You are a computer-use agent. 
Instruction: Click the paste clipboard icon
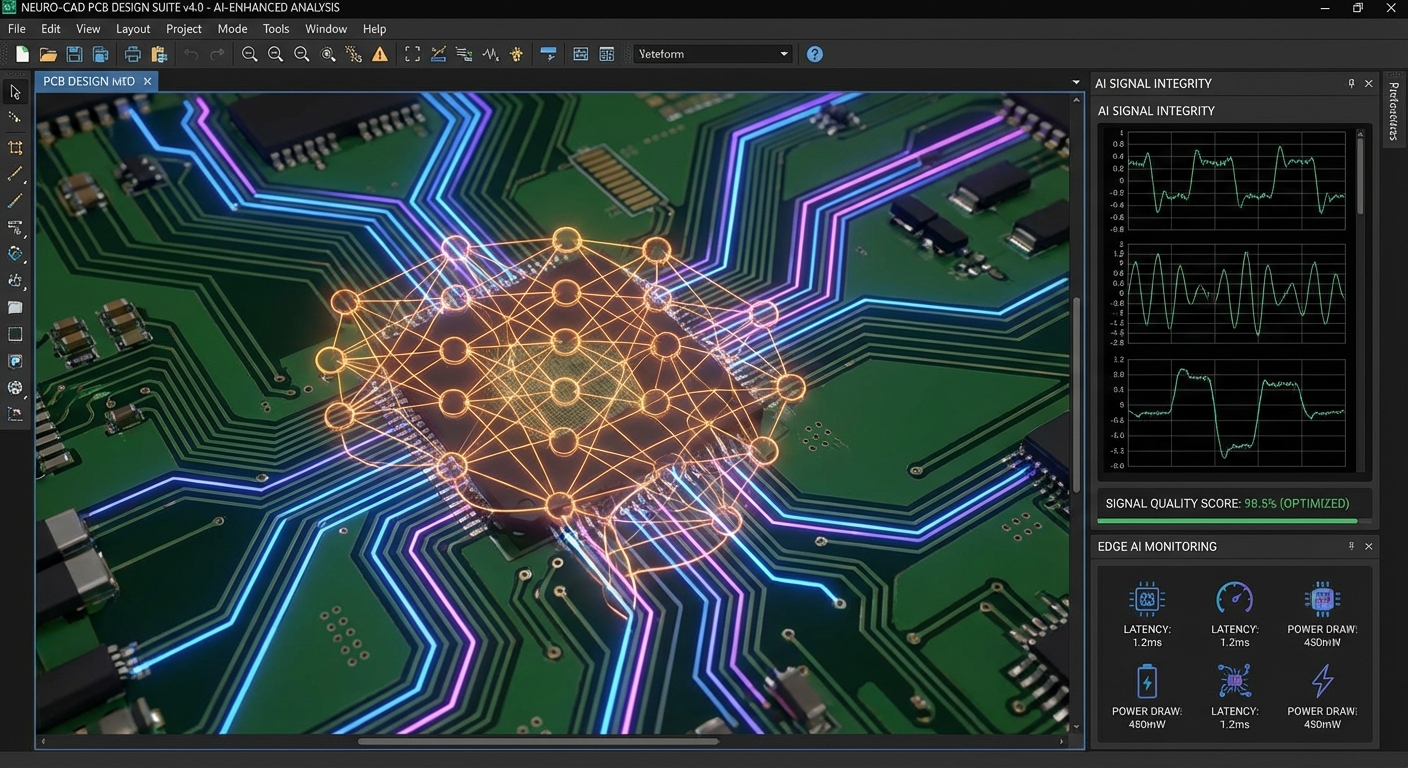(158, 54)
